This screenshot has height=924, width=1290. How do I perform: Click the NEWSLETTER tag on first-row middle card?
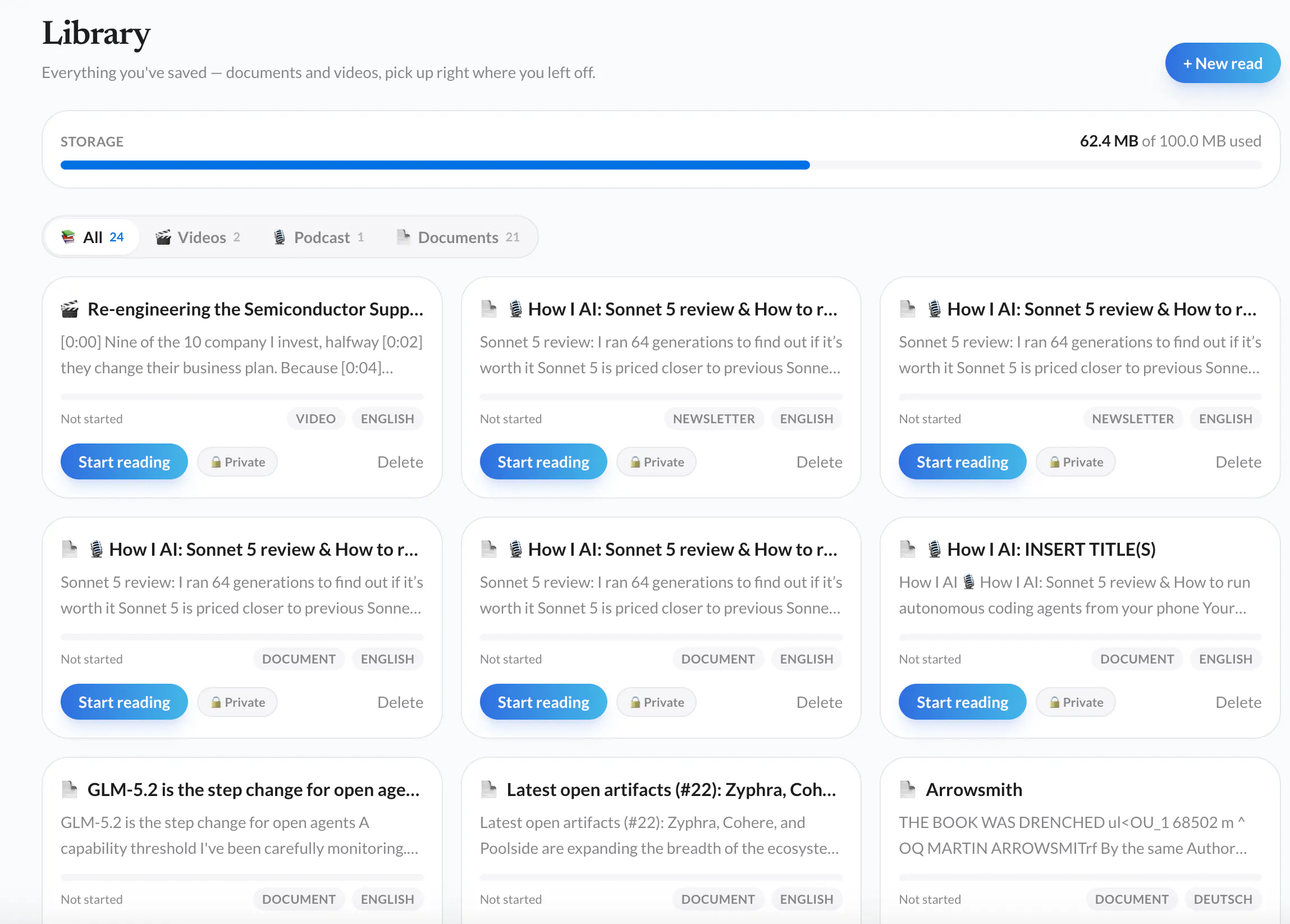click(713, 419)
